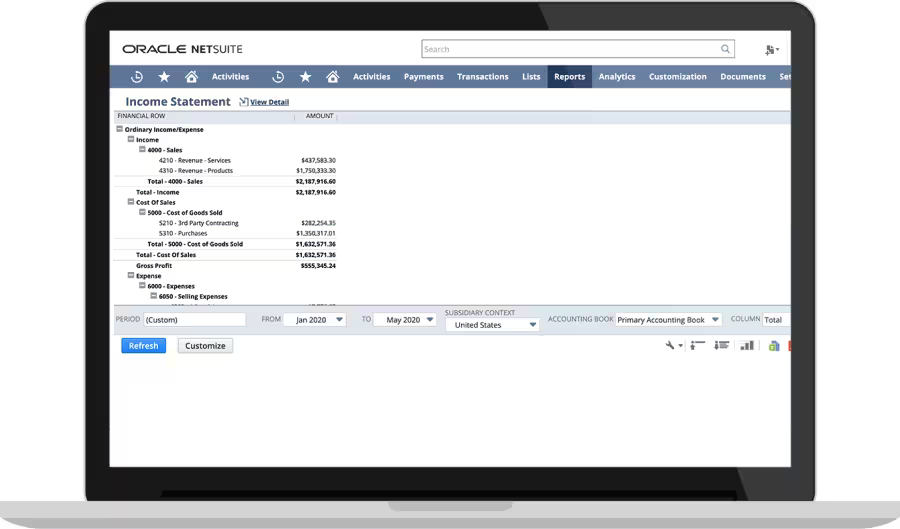Collapse the Cost Of Sales section

click(131, 202)
